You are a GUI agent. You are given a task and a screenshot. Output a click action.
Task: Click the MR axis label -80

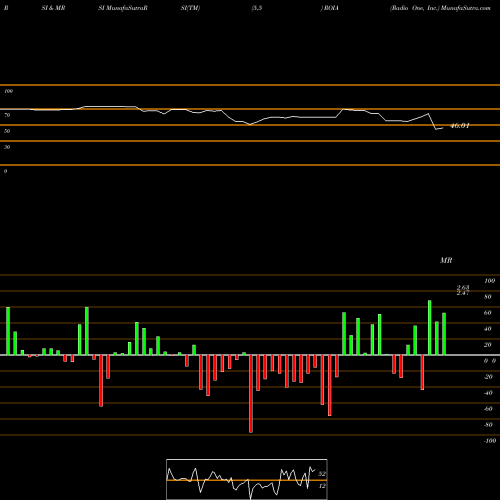[488, 425]
